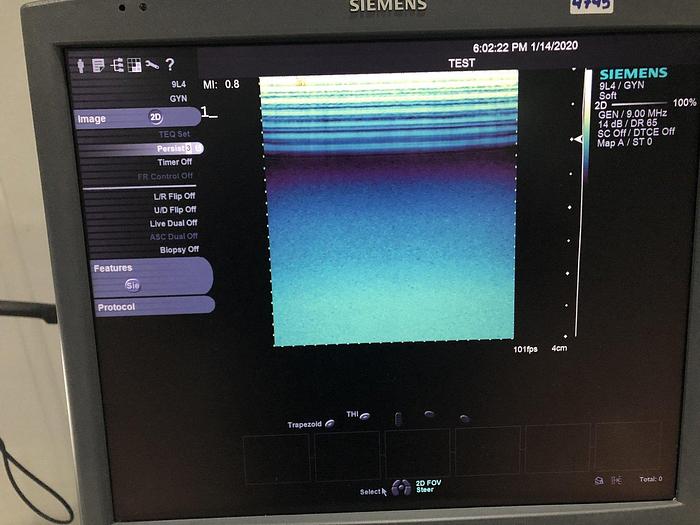This screenshot has width=700, height=525.
Task: Select the 2D mode tab
Action: coord(156,118)
